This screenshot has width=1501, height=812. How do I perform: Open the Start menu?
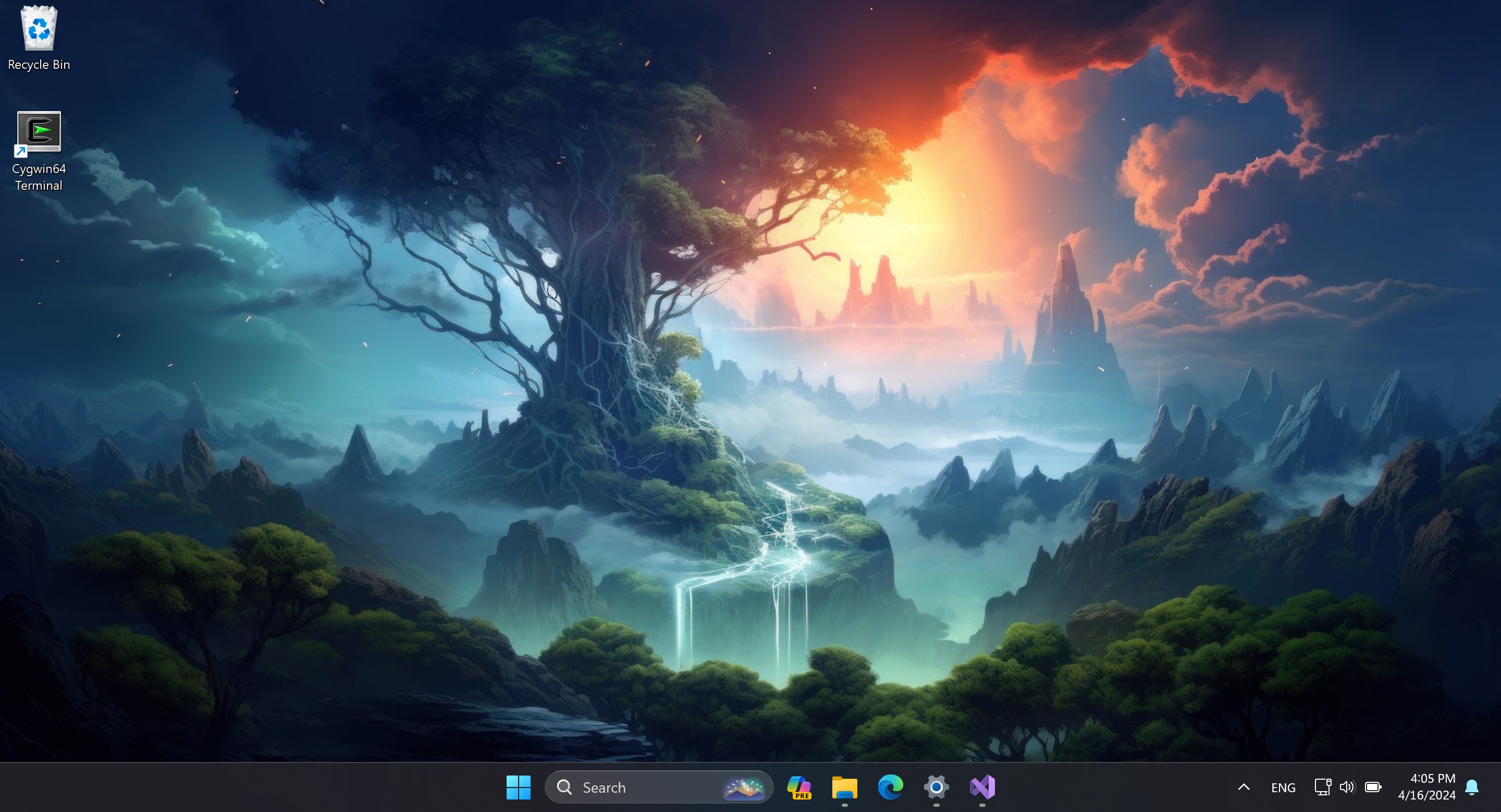click(518, 788)
